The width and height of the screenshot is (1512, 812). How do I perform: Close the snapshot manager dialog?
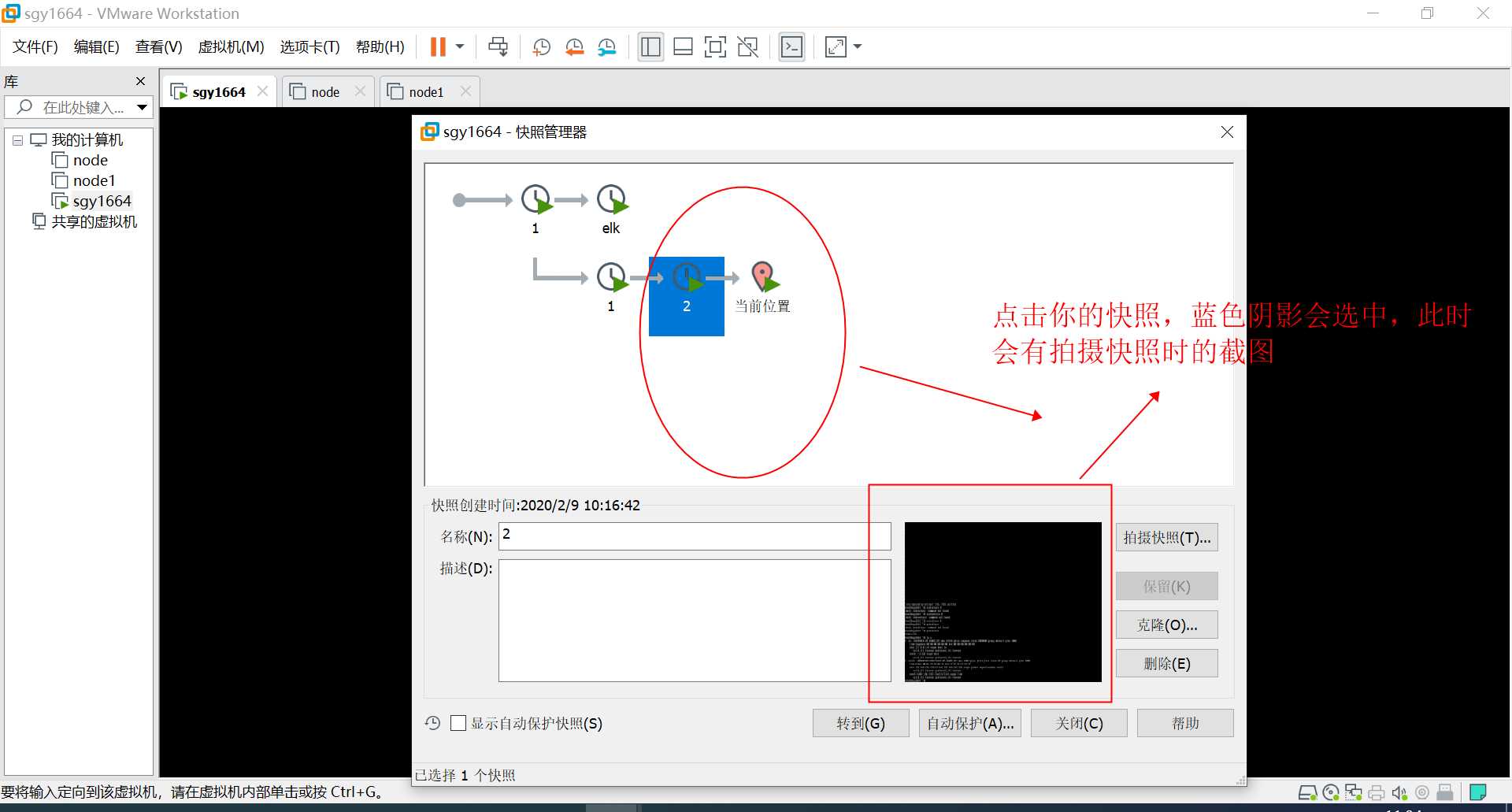(x=1227, y=132)
